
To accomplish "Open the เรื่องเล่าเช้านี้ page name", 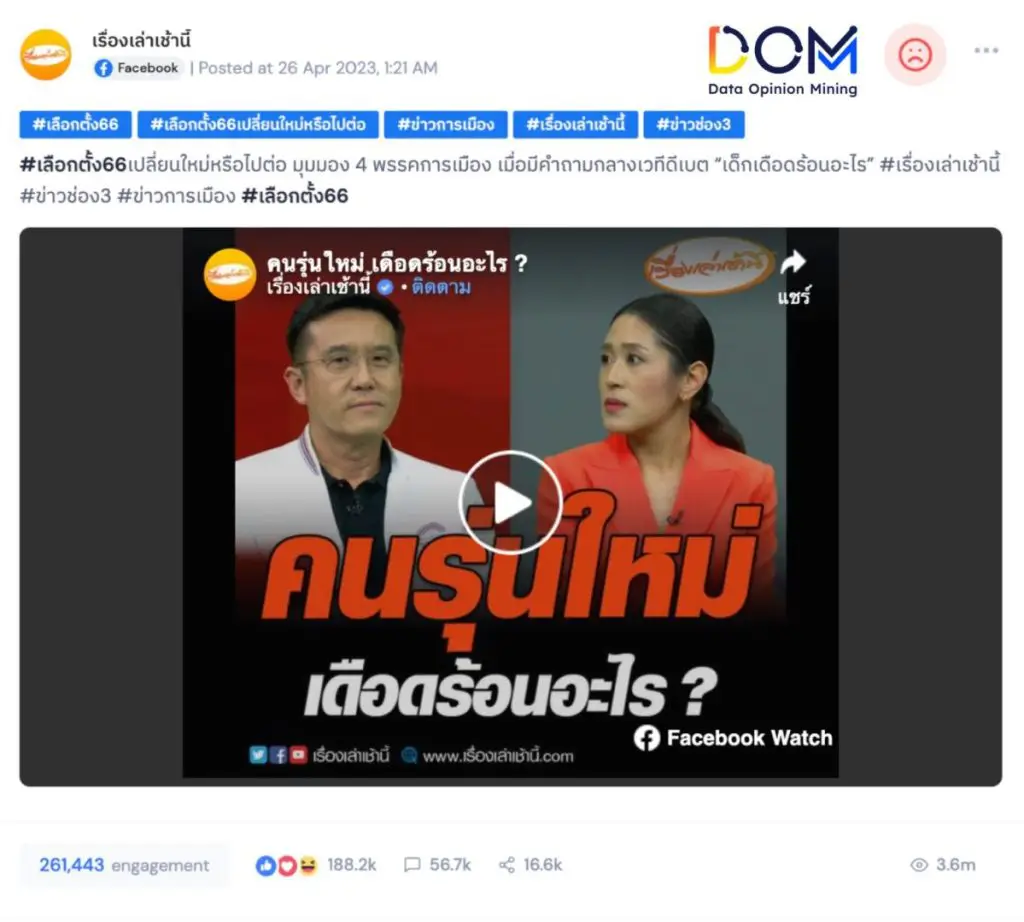I will pyautogui.click(x=141, y=40).
